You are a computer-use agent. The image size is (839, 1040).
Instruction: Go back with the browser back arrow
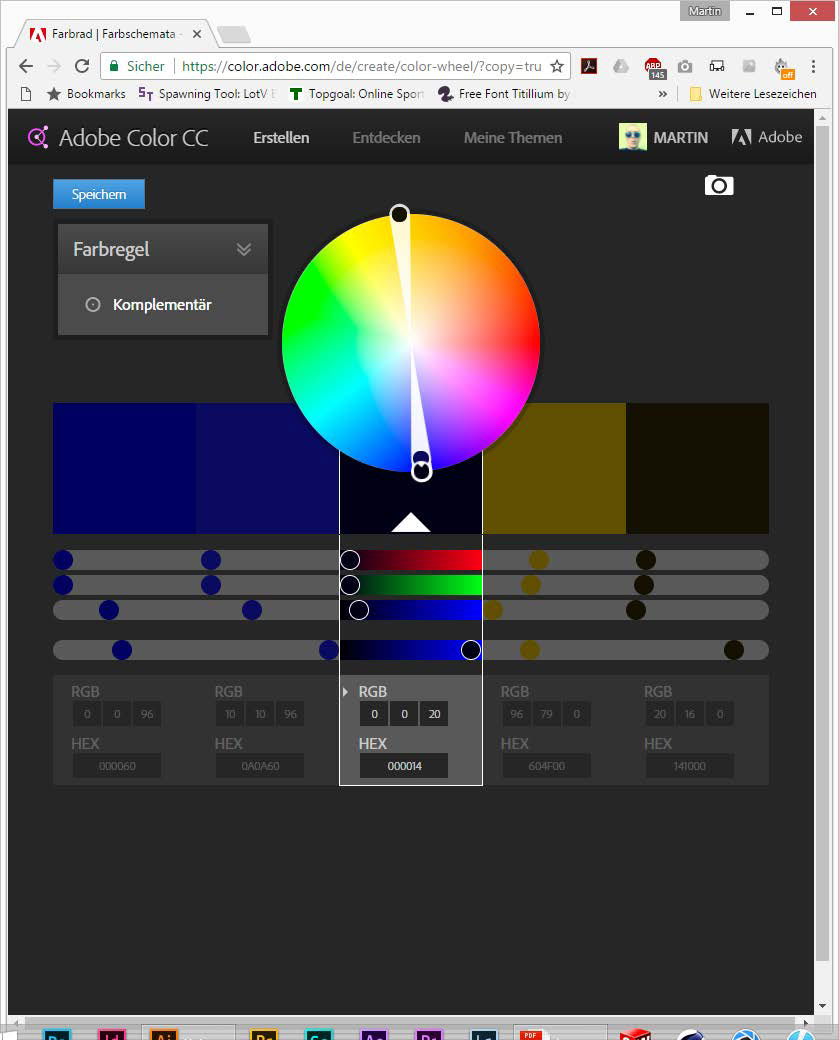[26, 66]
